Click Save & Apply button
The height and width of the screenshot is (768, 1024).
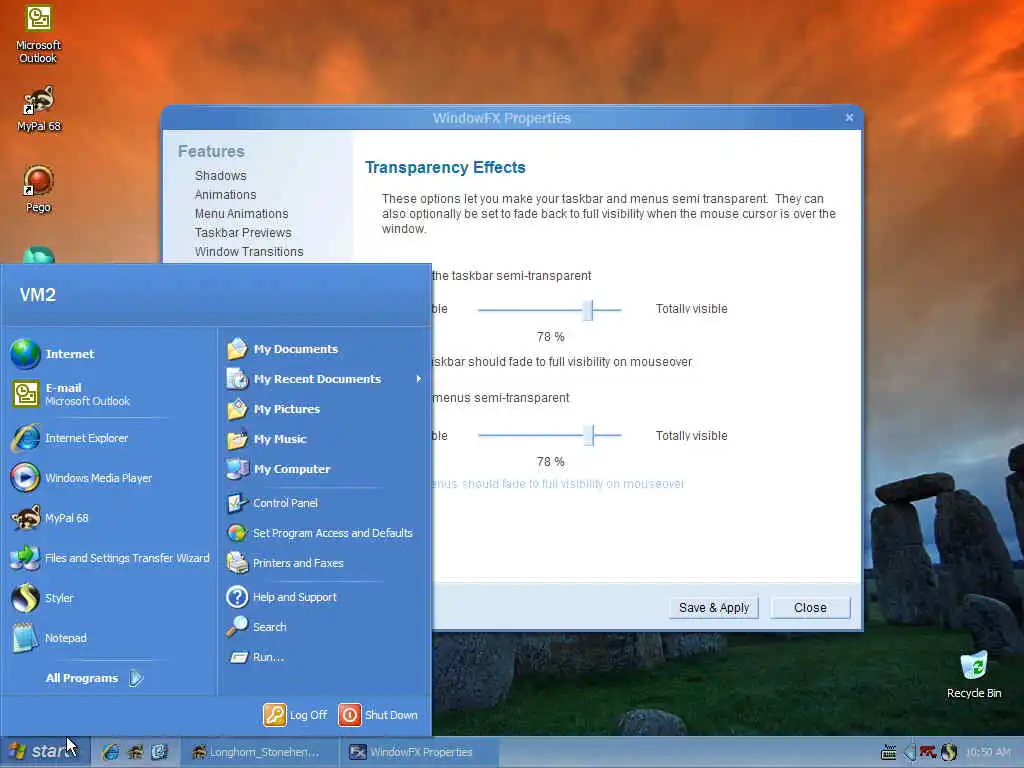pos(714,607)
